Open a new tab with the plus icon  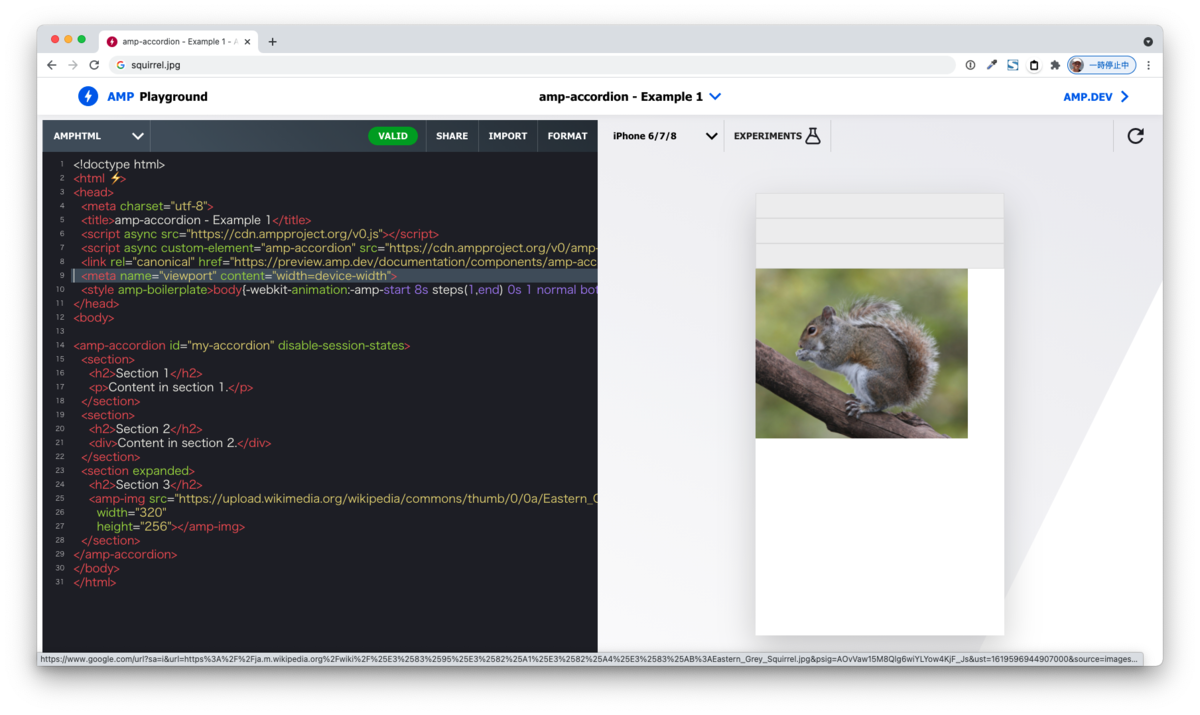pos(272,42)
